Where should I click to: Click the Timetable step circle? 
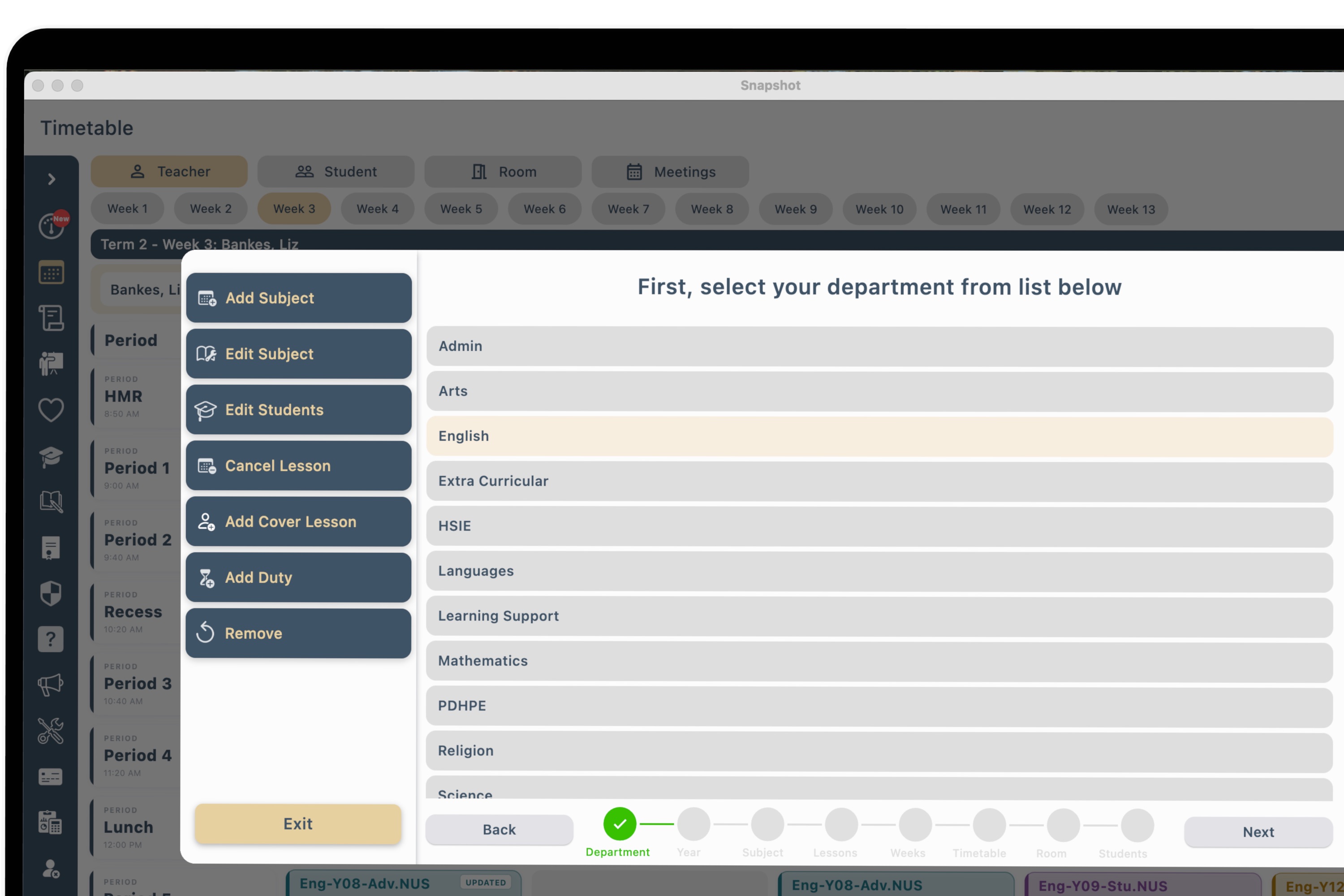(989, 825)
